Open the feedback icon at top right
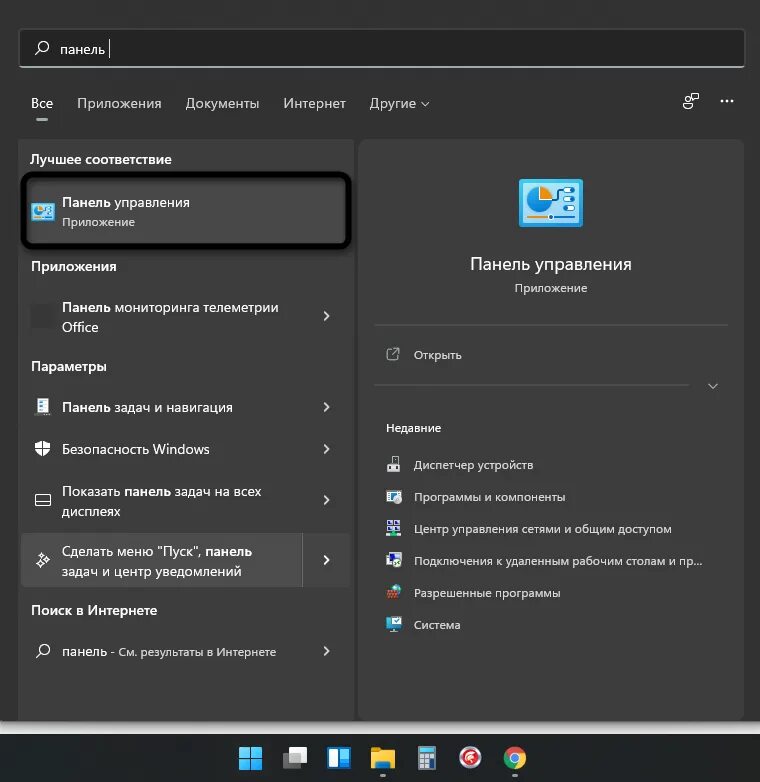The height and width of the screenshot is (782, 760). (691, 101)
